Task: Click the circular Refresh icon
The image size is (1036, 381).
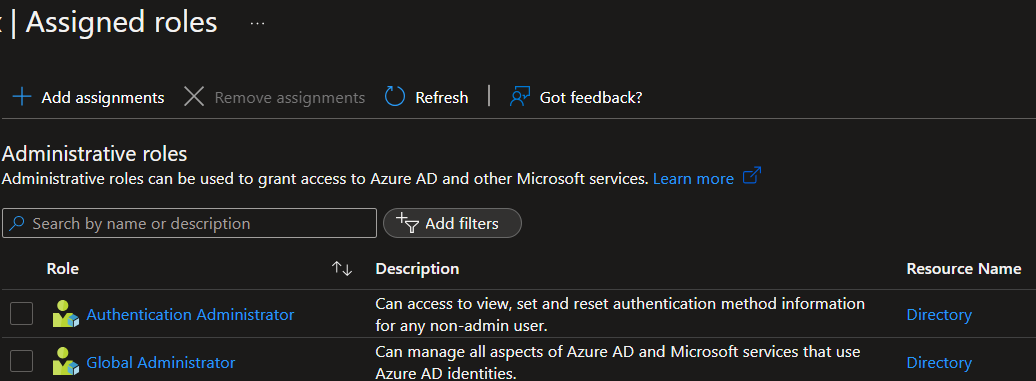Action: click(x=394, y=97)
